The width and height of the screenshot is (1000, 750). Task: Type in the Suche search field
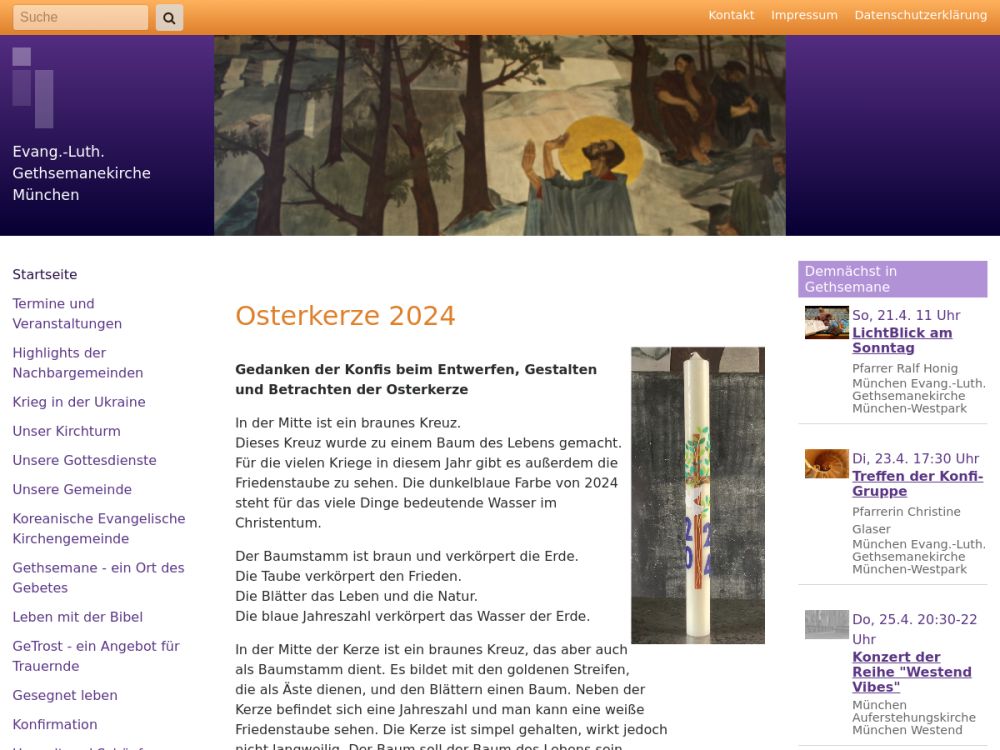coord(80,17)
